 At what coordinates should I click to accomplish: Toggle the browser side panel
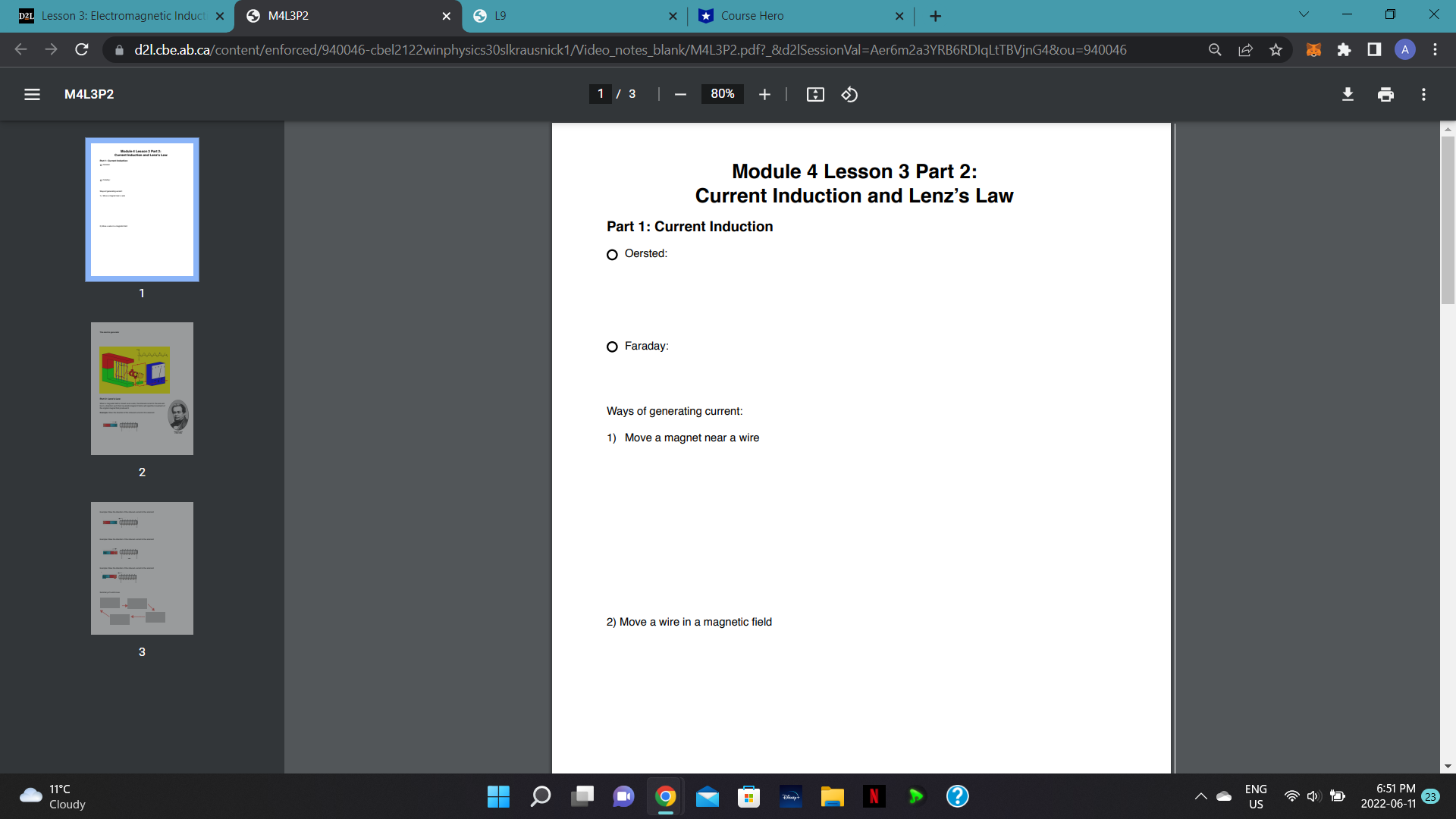[1374, 50]
